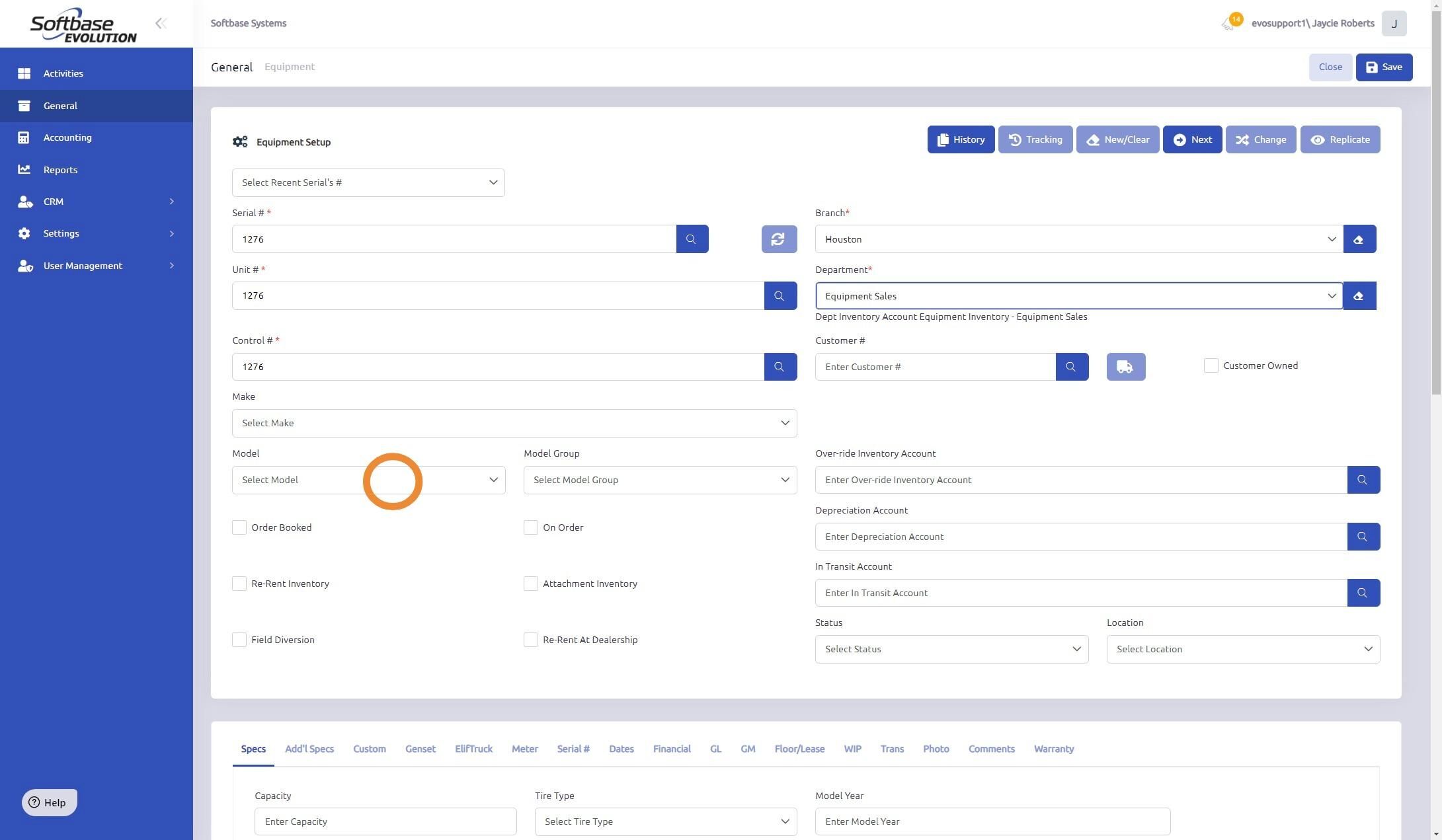This screenshot has width=1442, height=840.
Task: Click the eraser icon next to Department
Action: point(1359,296)
